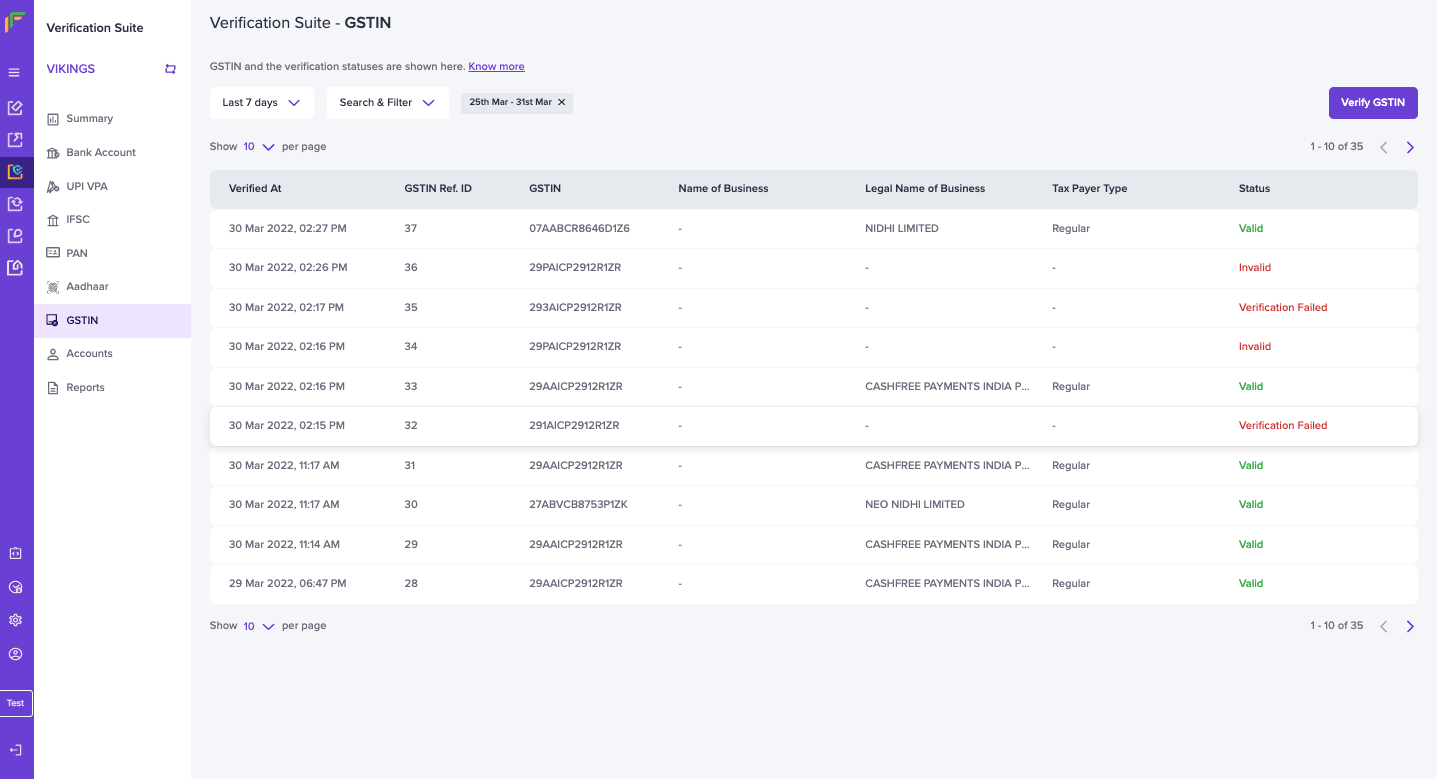The height and width of the screenshot is (779, 1437).
Task: Select the GSTIN sidebar item
Action: tap(112, 321)
